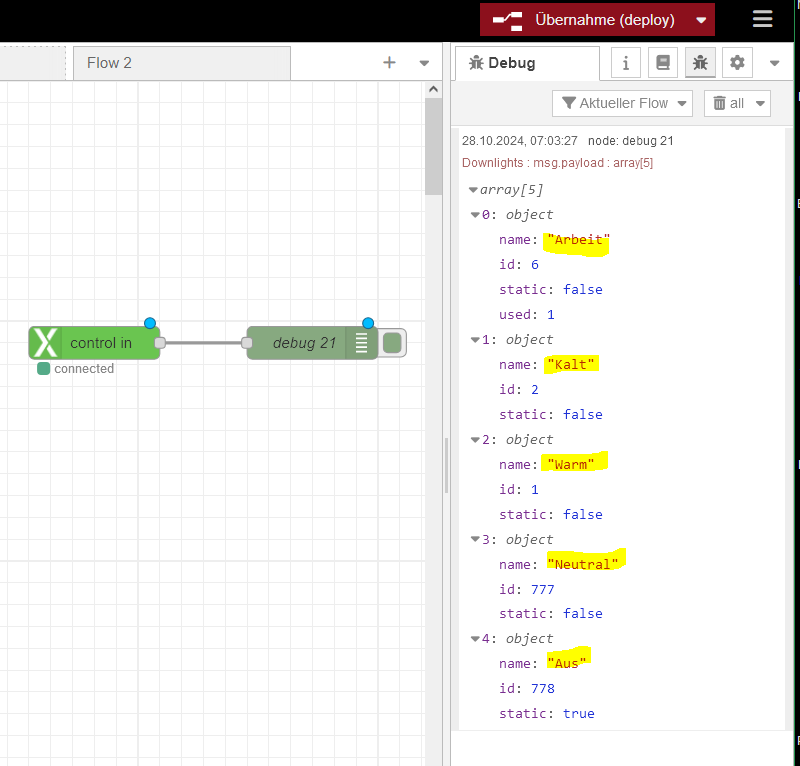Select the debug bug sidebar icon
Screen dimensions: 800x766
click(700, 63)
